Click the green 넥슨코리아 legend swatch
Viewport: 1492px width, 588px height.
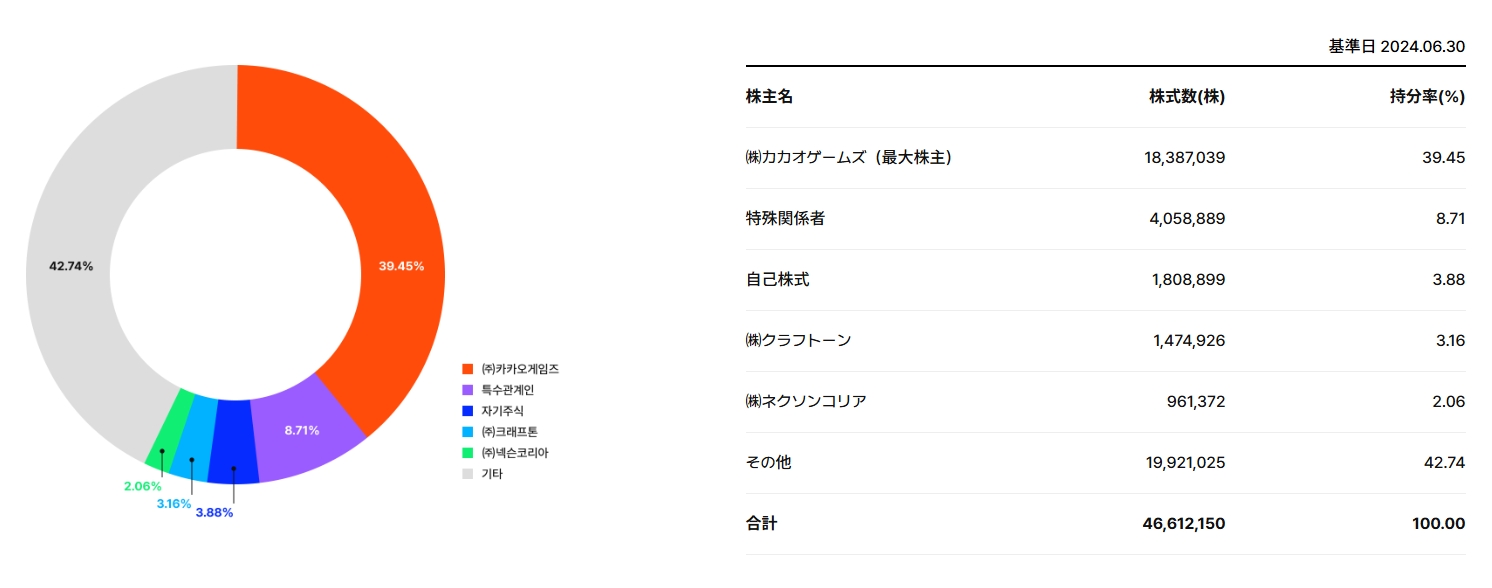pyautogui.click(x=467, y=453)
